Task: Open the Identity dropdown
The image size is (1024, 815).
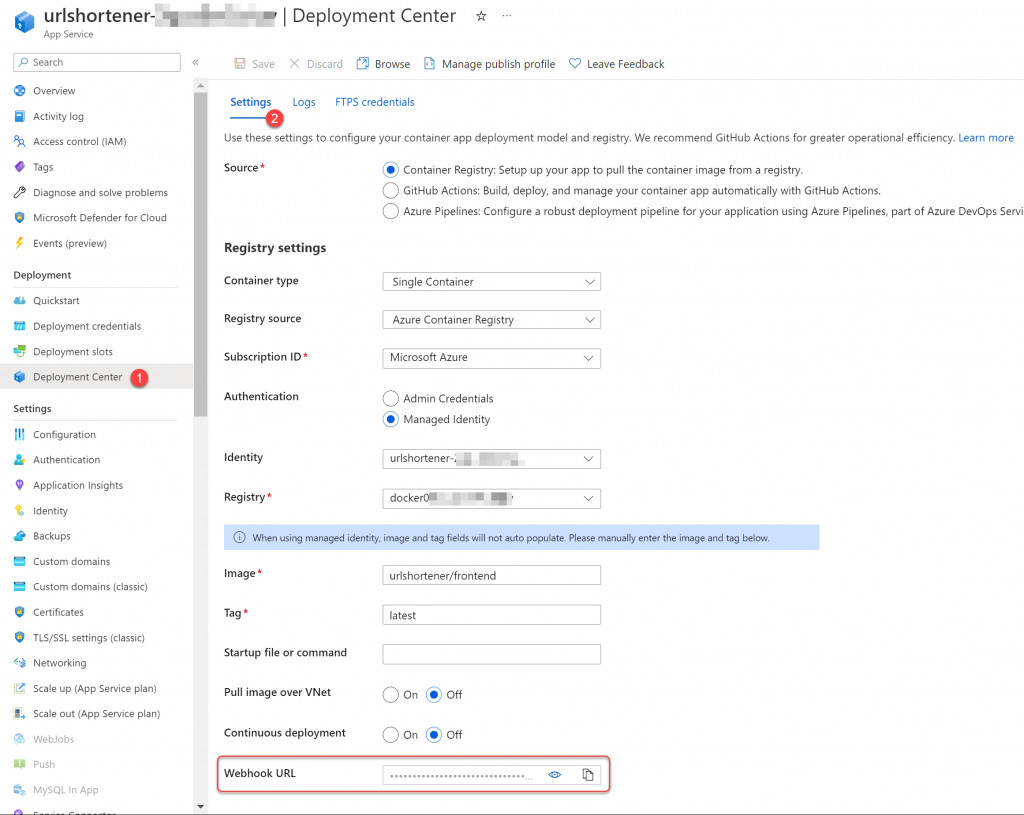Action: pyautogui.click(x=491, y=458)
